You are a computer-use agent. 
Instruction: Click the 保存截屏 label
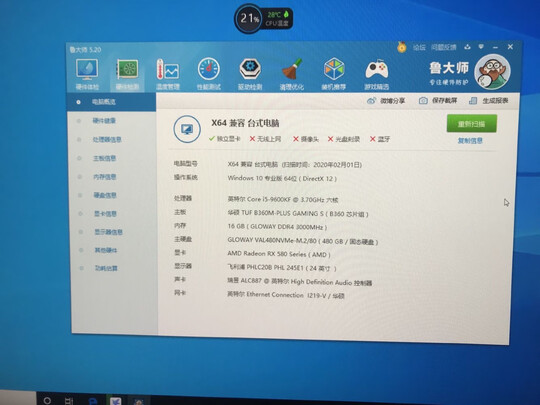(444, 101)
